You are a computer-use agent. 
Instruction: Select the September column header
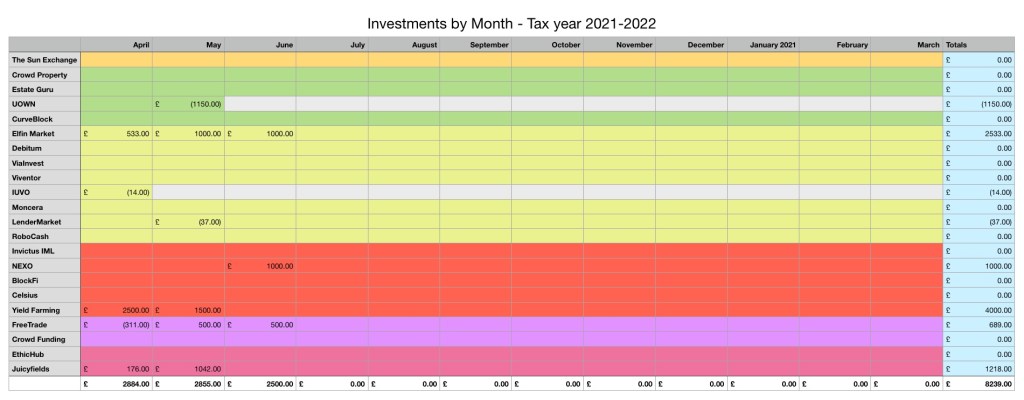click(475, 45)
